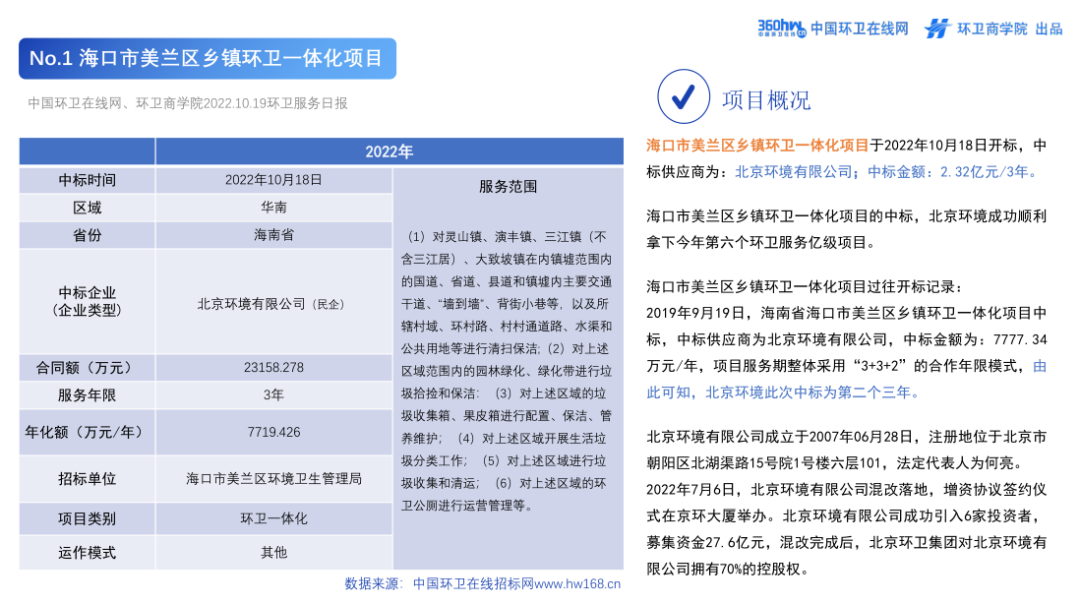The image size is (1080, 604).
Task: Click the line mentioning 成立于2007年06月28日
Action: [x=847, y=437]
